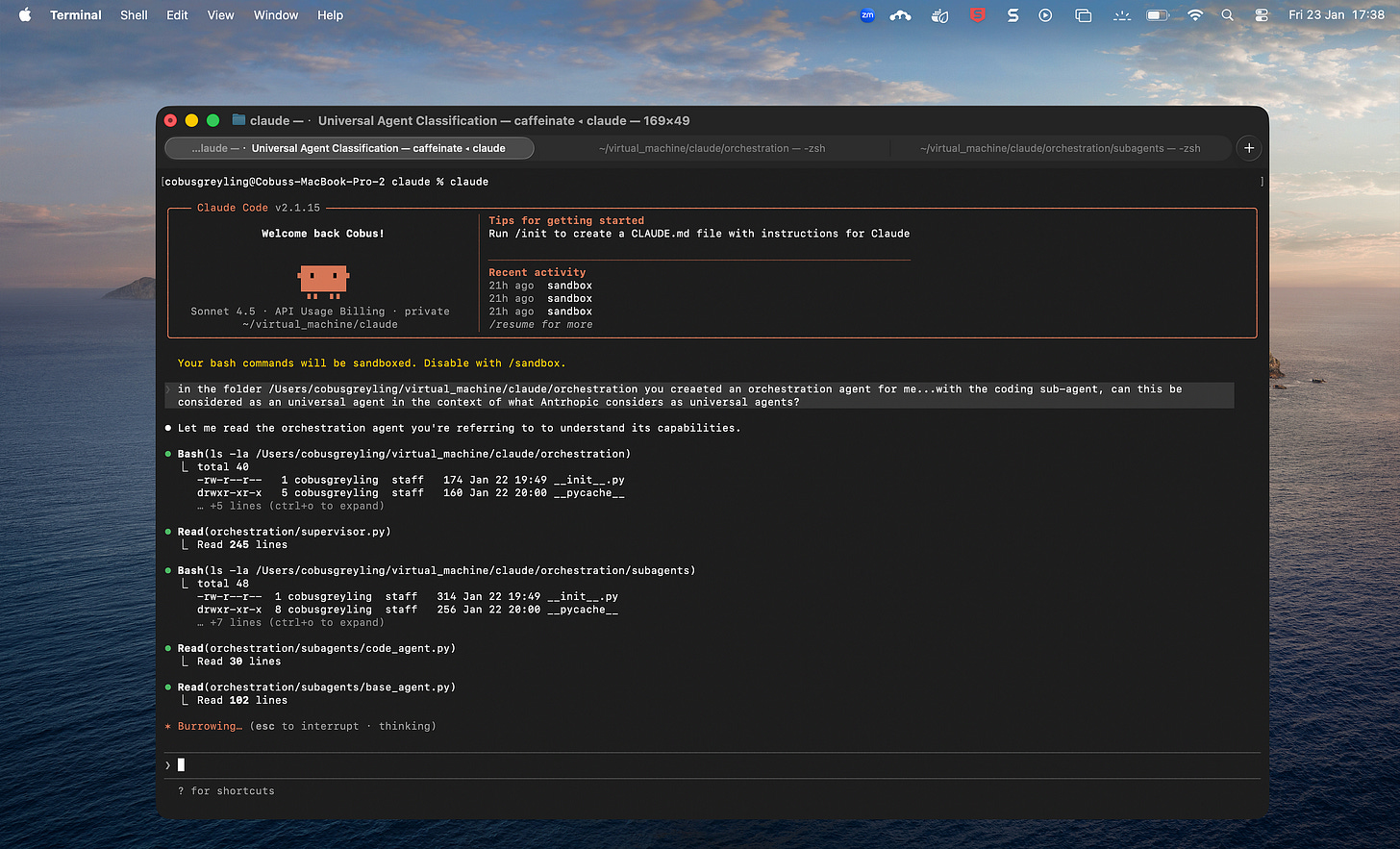Open the View menu
The width and height of the screenshot is (1400, 849).
tap(220, 14)
